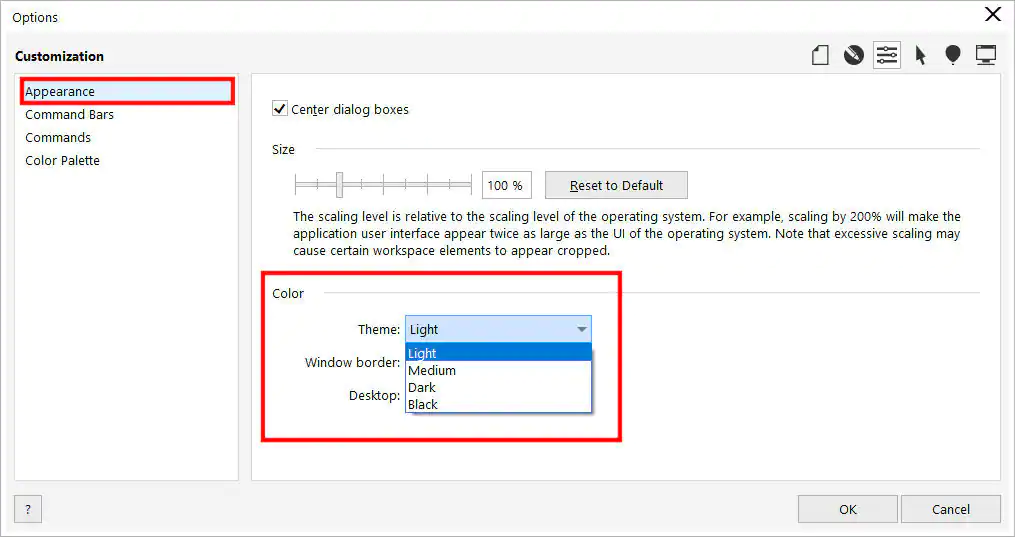Click the Size scaling slider handle
This screenshot has width=1015, height=538.
point(340,185)
